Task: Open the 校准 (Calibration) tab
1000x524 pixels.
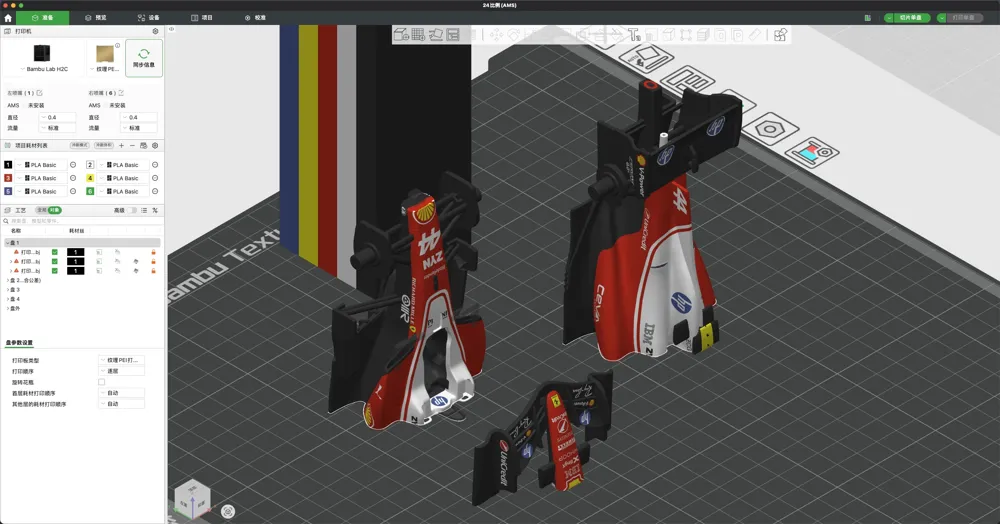Action: tap(255, 18)
